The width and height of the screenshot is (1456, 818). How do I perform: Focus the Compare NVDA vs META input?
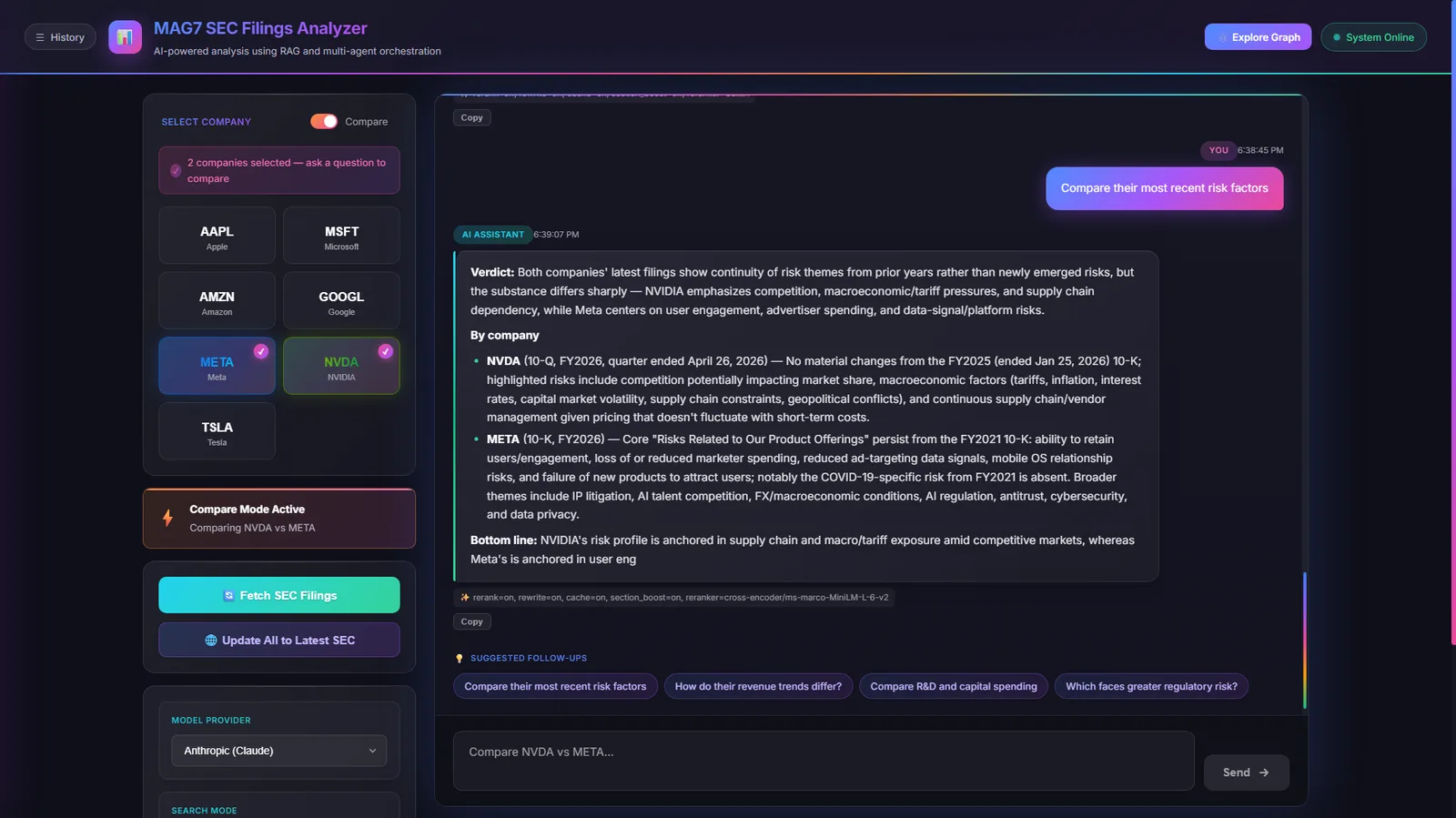tap(824, 761)
